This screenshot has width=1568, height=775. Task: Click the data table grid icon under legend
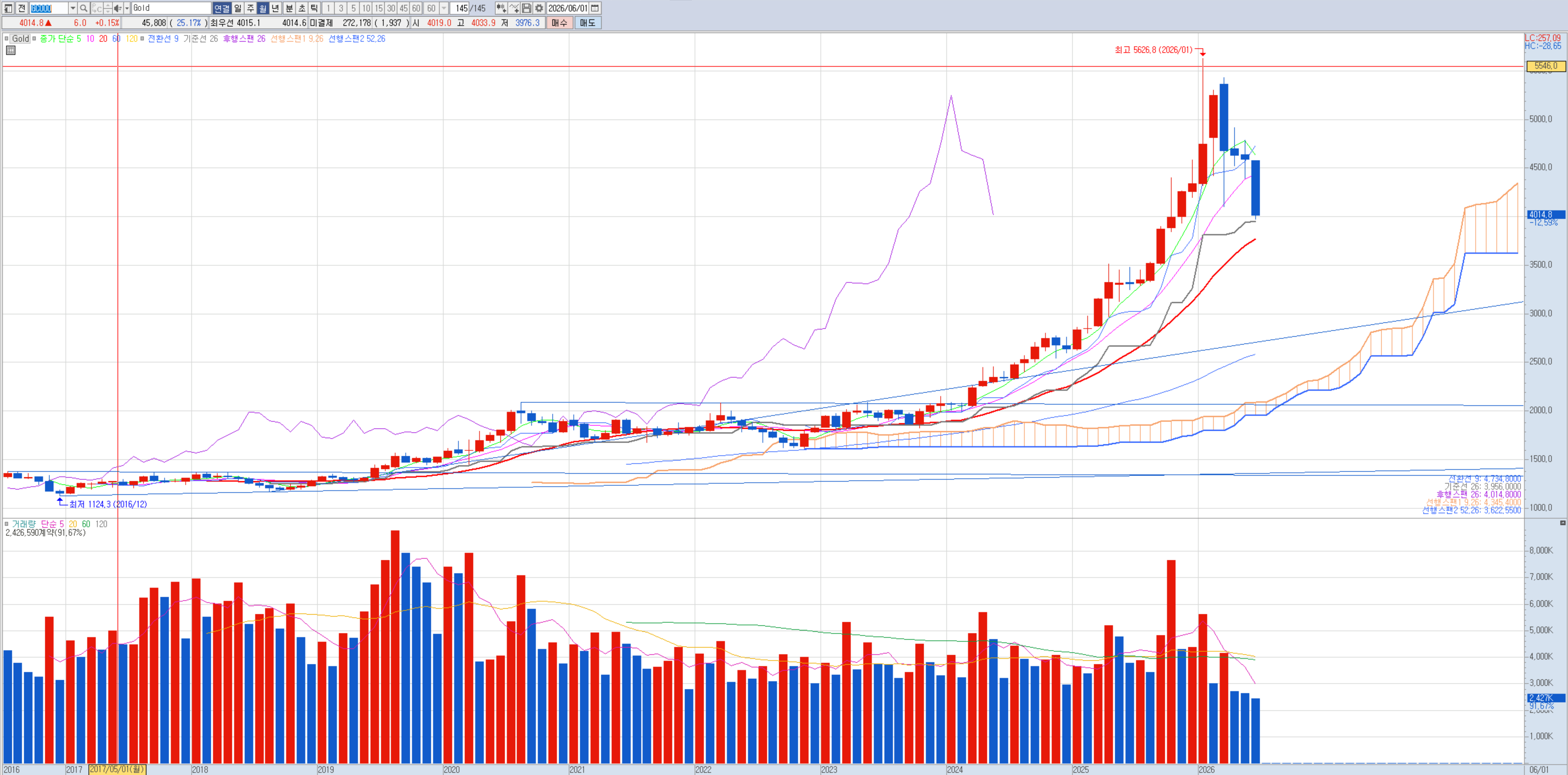click(11, 50)
